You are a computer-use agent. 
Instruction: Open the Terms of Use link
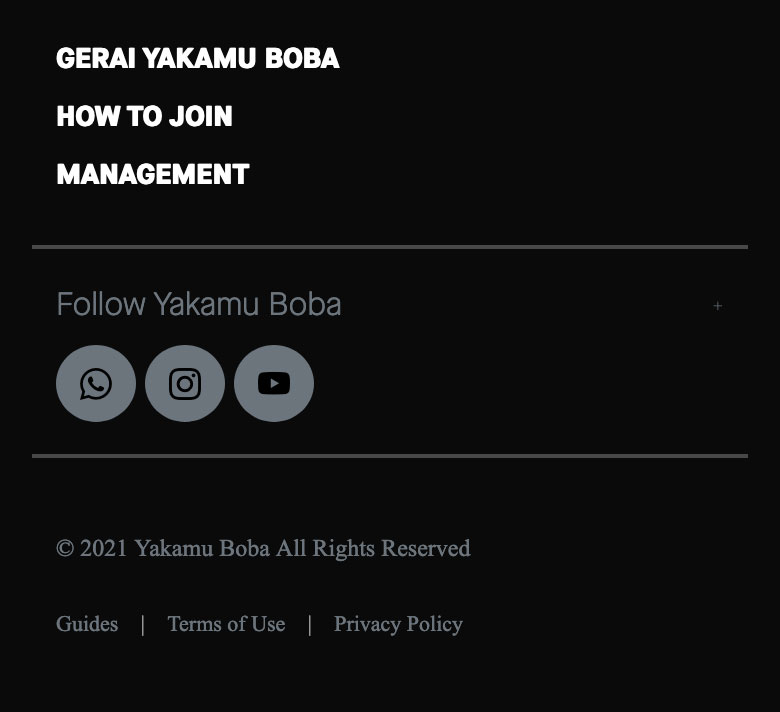tap(226, 624)
